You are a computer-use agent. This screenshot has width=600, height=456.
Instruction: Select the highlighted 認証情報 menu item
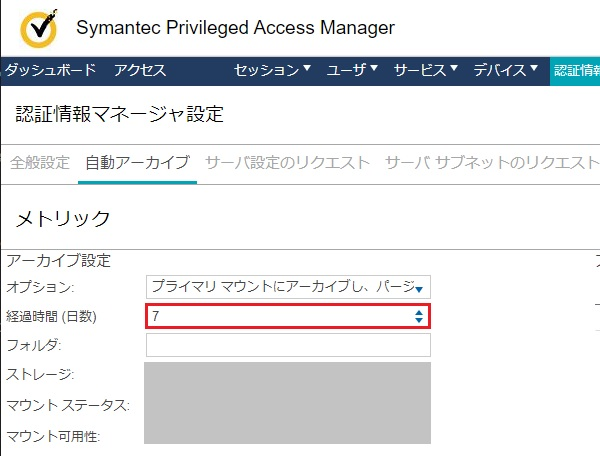coord(575,71)
